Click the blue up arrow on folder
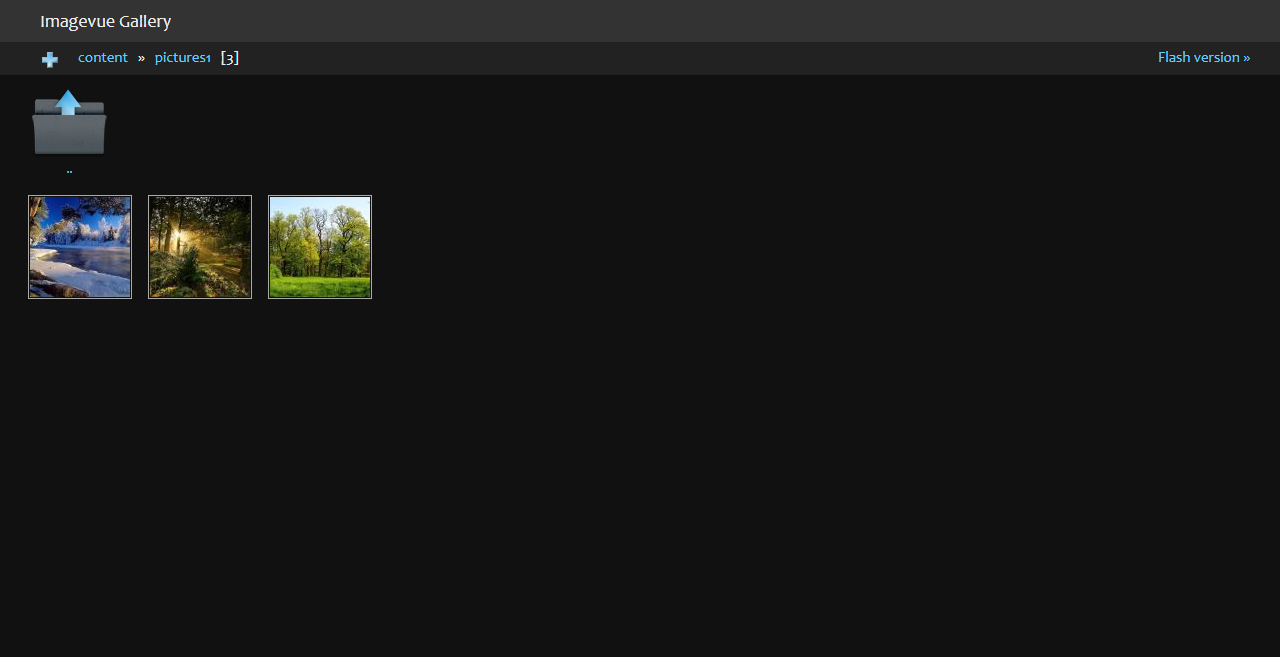Screen dimensions: 1280x657 [x=68, y=102]
